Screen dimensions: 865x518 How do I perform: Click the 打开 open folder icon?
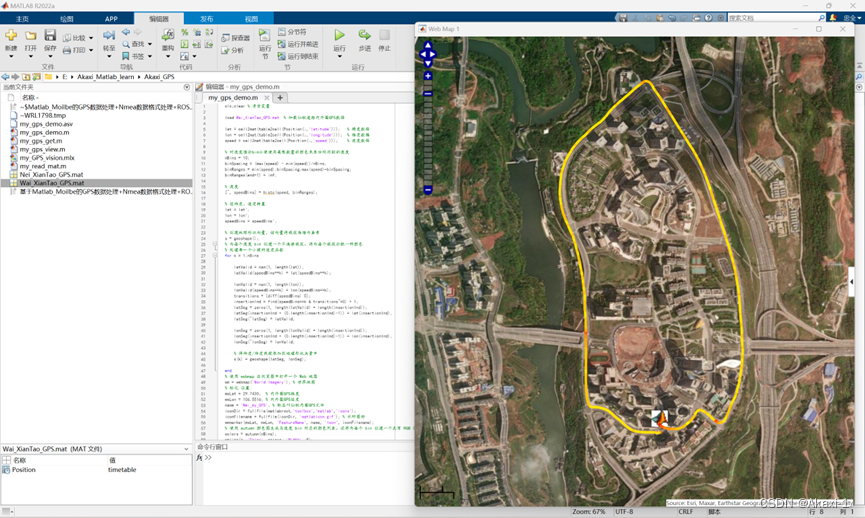click(30, 35)
